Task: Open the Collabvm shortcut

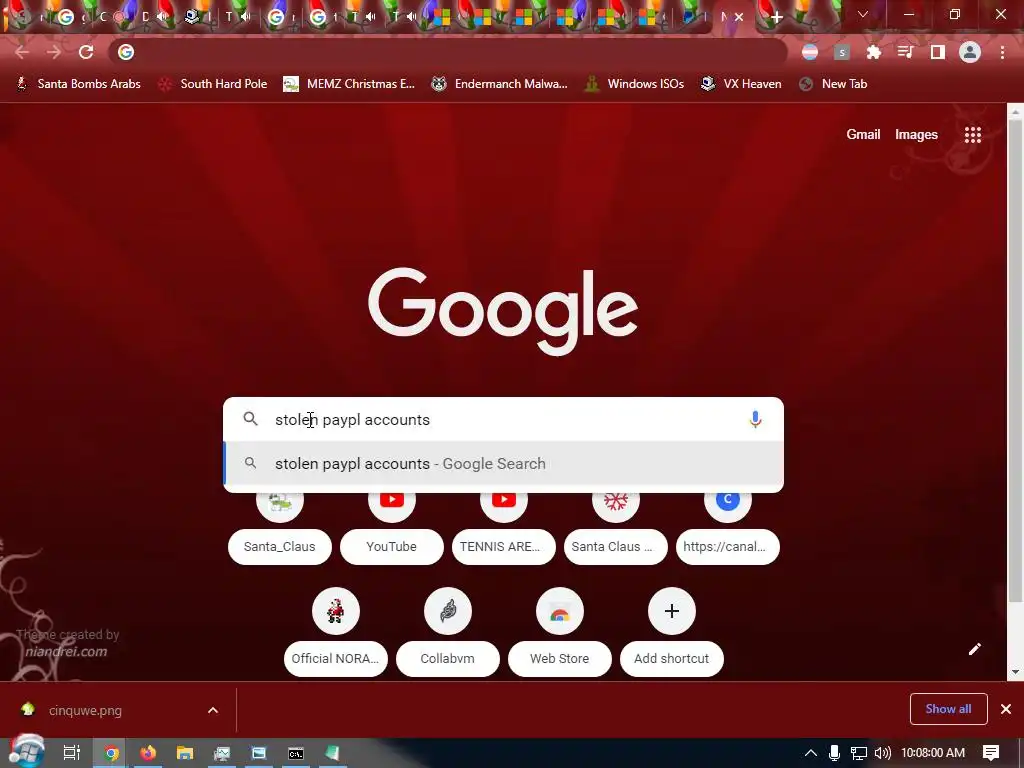Action: point(447,632)
